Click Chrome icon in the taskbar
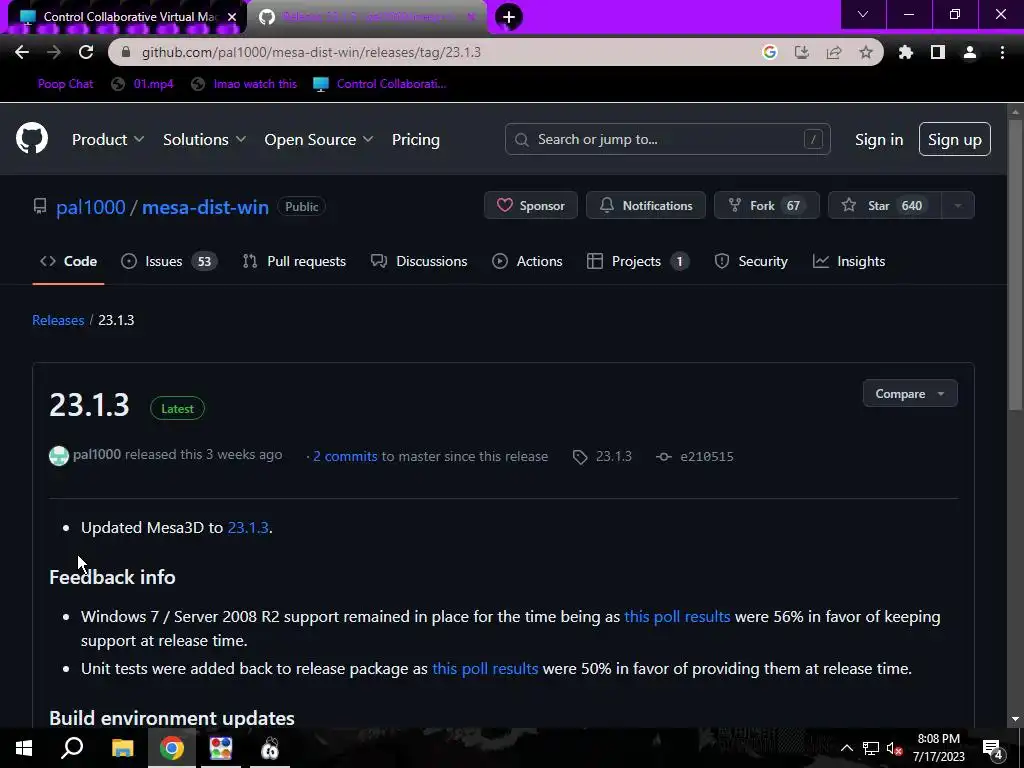 coord(172,748)
